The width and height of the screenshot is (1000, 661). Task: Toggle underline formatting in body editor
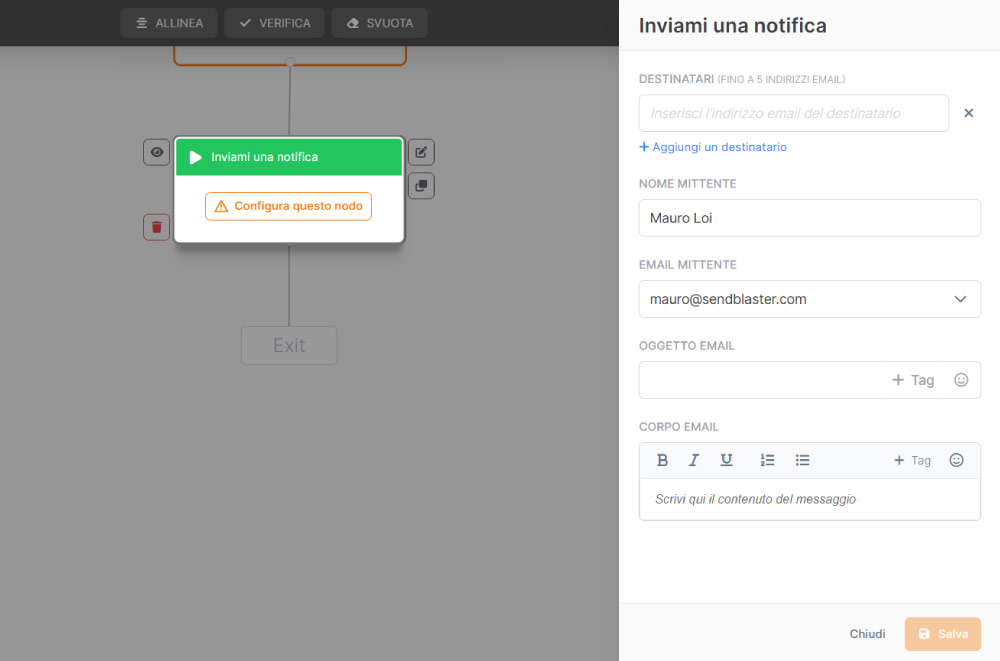[726, 461]
